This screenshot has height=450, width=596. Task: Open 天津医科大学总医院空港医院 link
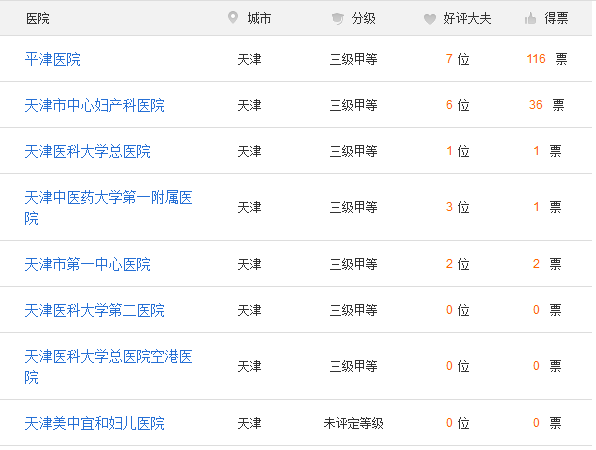tap(108, 366)
